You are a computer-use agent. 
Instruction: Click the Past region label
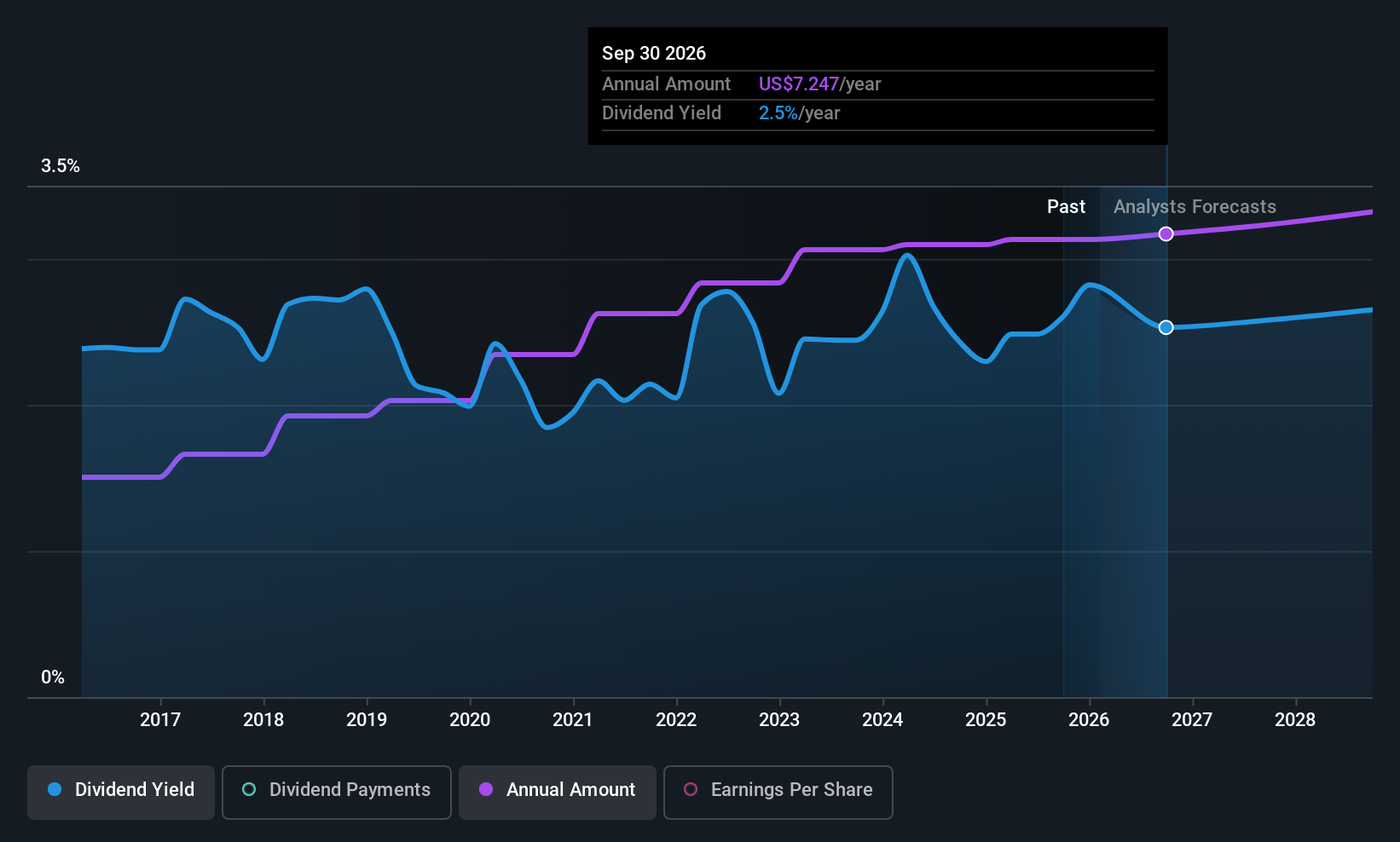[x=1066, y=206]
